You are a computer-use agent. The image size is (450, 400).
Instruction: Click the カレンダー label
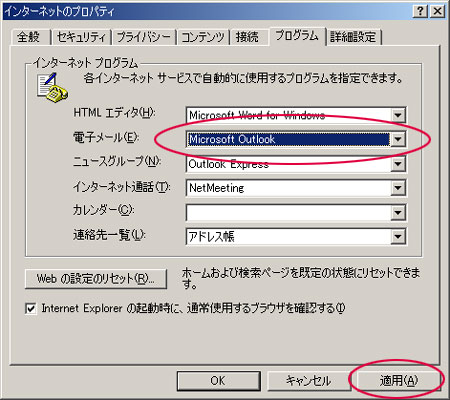pyautogui.click(x=104, y=211)
